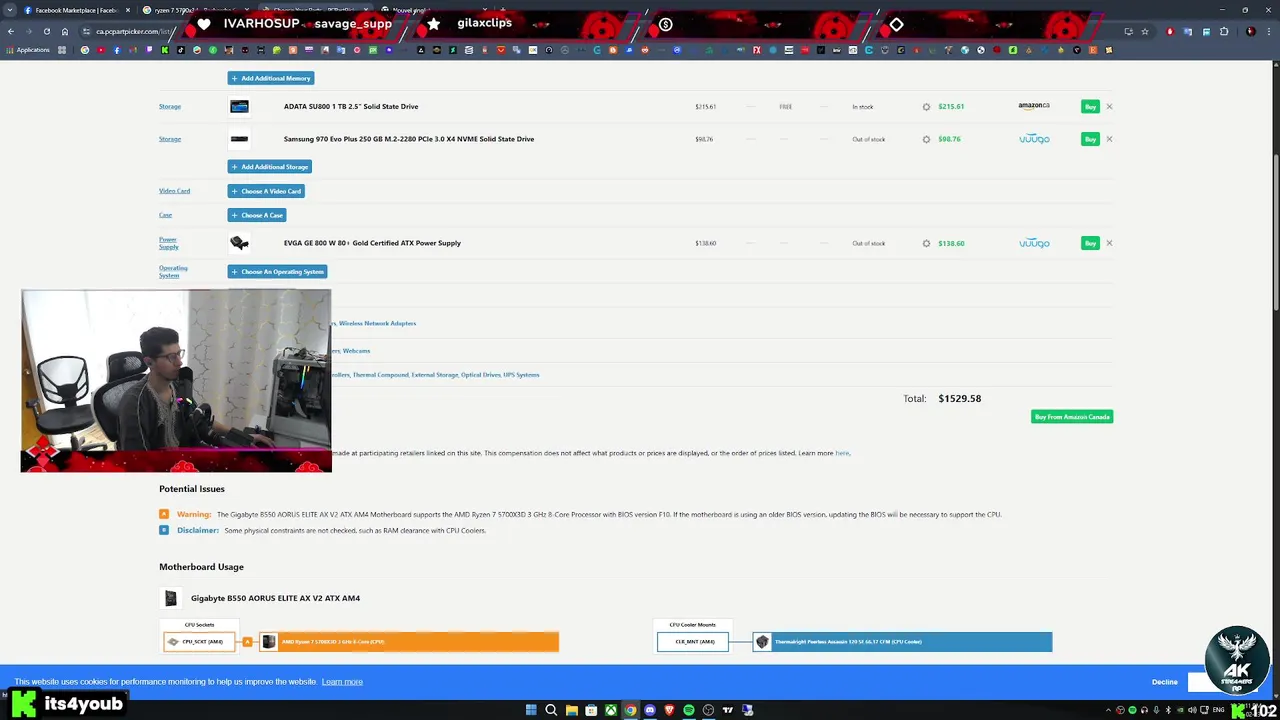
Task: Click the green $215.61 price link
Action: coord(951,106)
